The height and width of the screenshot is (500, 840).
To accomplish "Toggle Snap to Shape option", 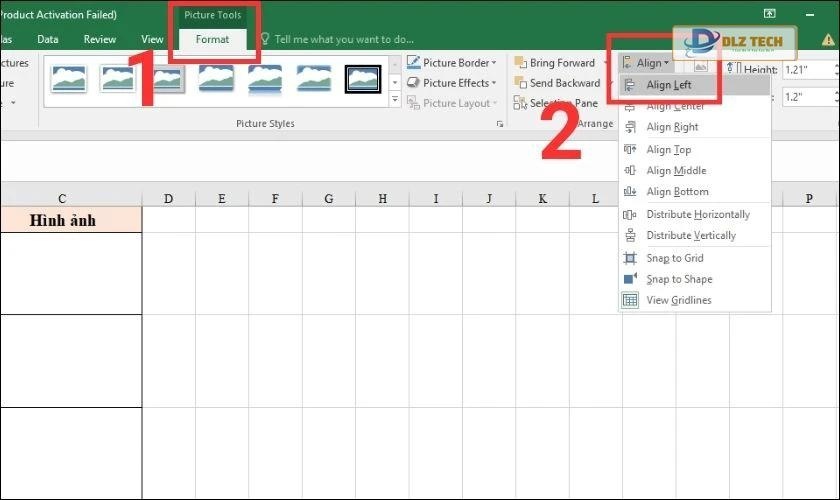I will click(x=679, y=279).
